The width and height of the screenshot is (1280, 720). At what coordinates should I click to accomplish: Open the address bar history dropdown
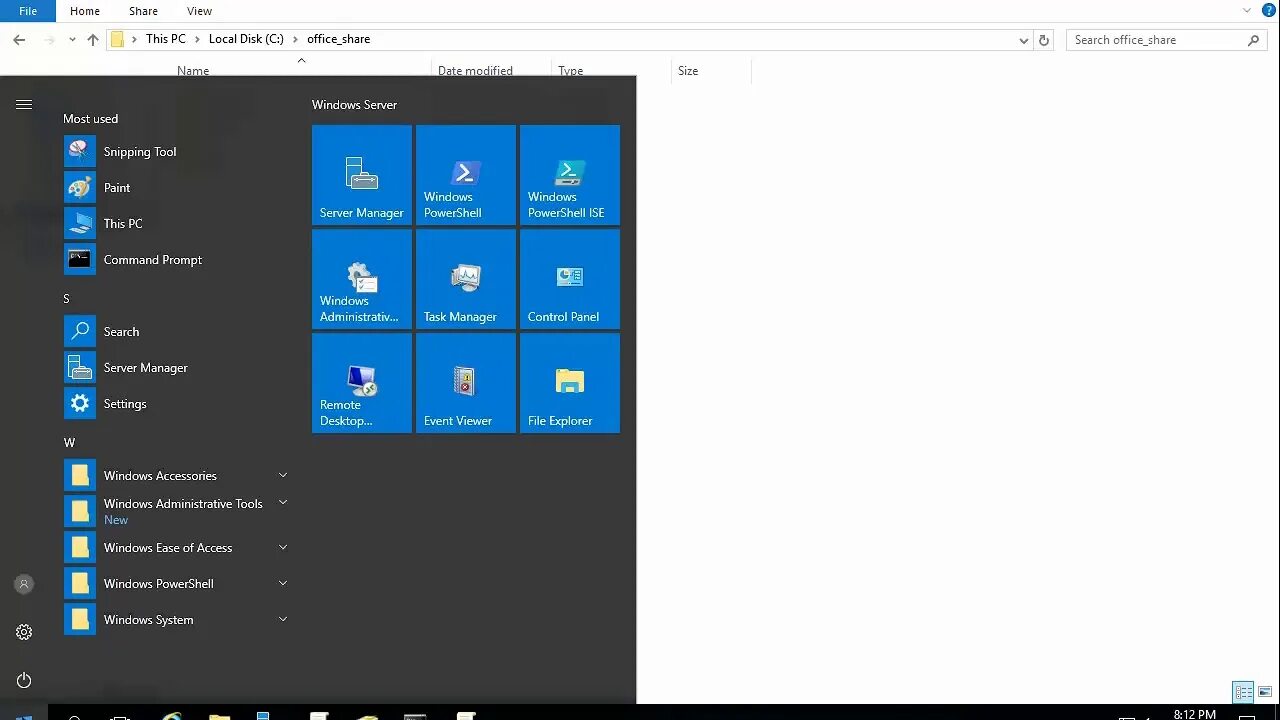(x=1024, y=40)
